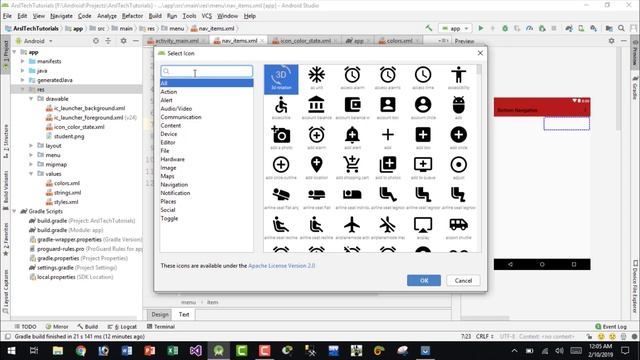Image resolution: width=640 pixels, height=360 pixels.
Task: Select styles.xml in project tree
Action: click(61, 202)
